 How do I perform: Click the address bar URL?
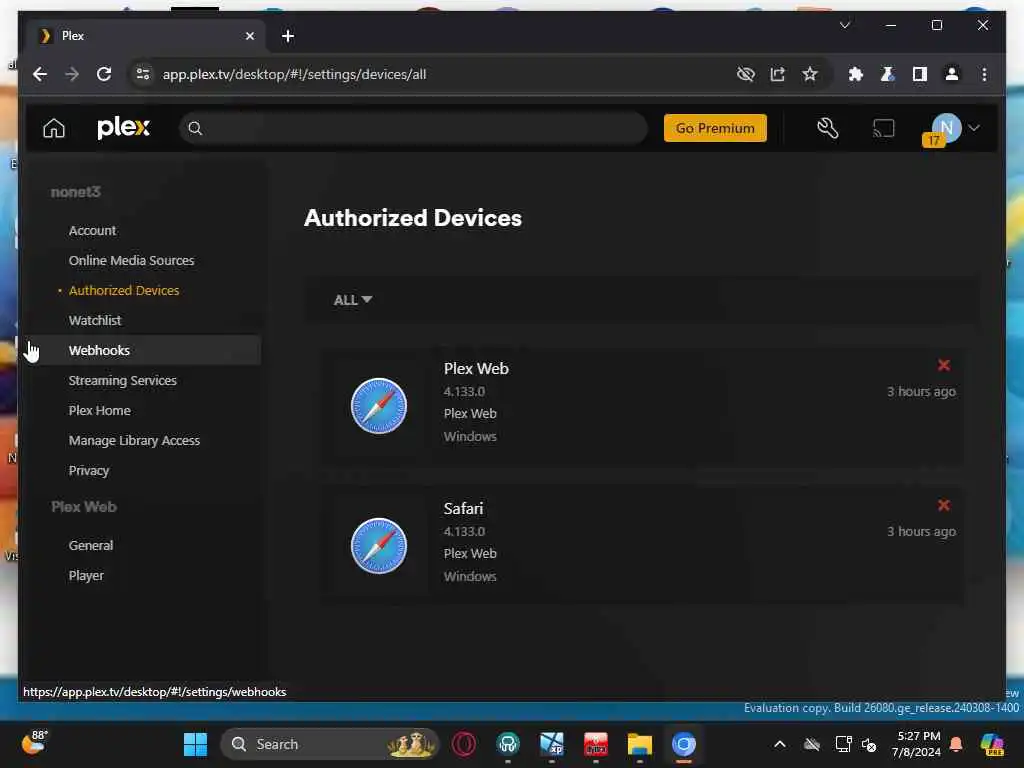coord(295,74)
